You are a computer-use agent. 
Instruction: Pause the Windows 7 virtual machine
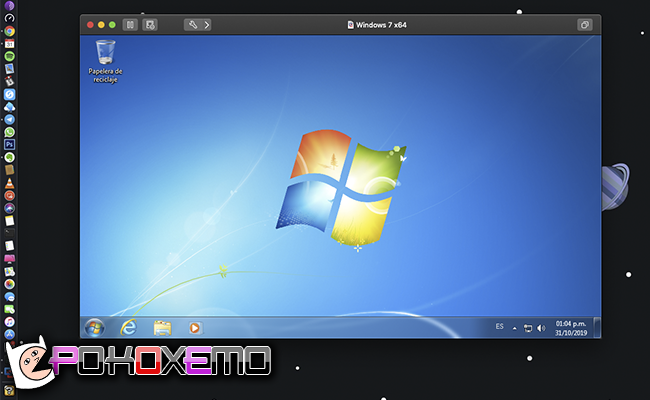130,25
